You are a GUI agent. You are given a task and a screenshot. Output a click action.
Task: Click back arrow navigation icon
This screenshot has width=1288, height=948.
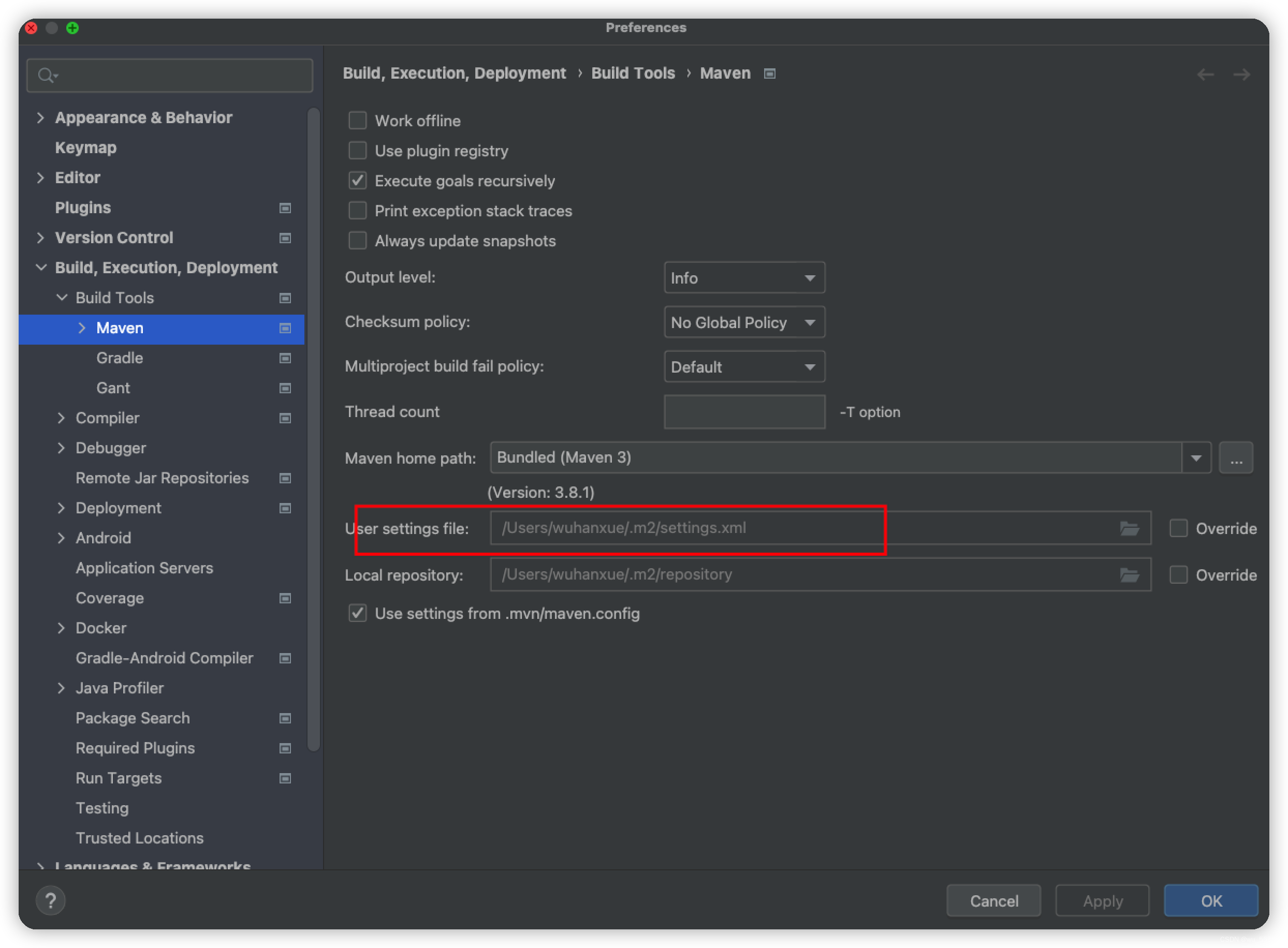coord(1205,75)
